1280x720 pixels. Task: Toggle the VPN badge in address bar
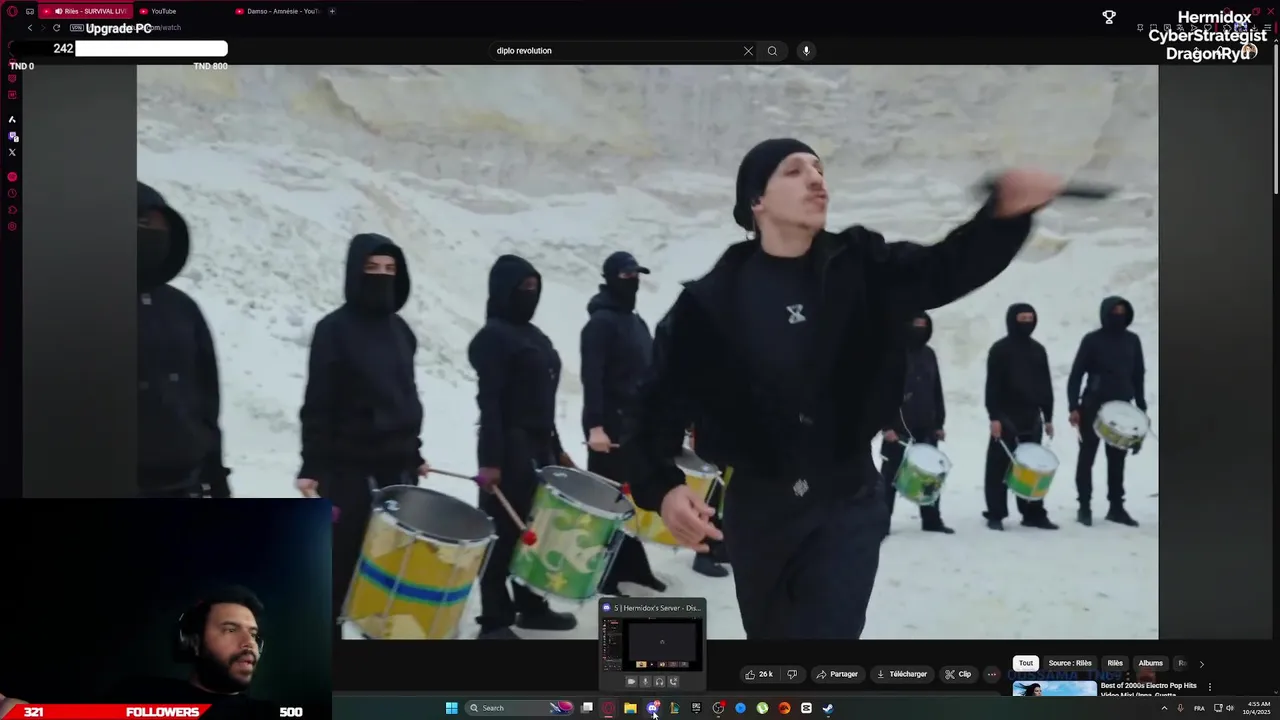coord(76,28)
